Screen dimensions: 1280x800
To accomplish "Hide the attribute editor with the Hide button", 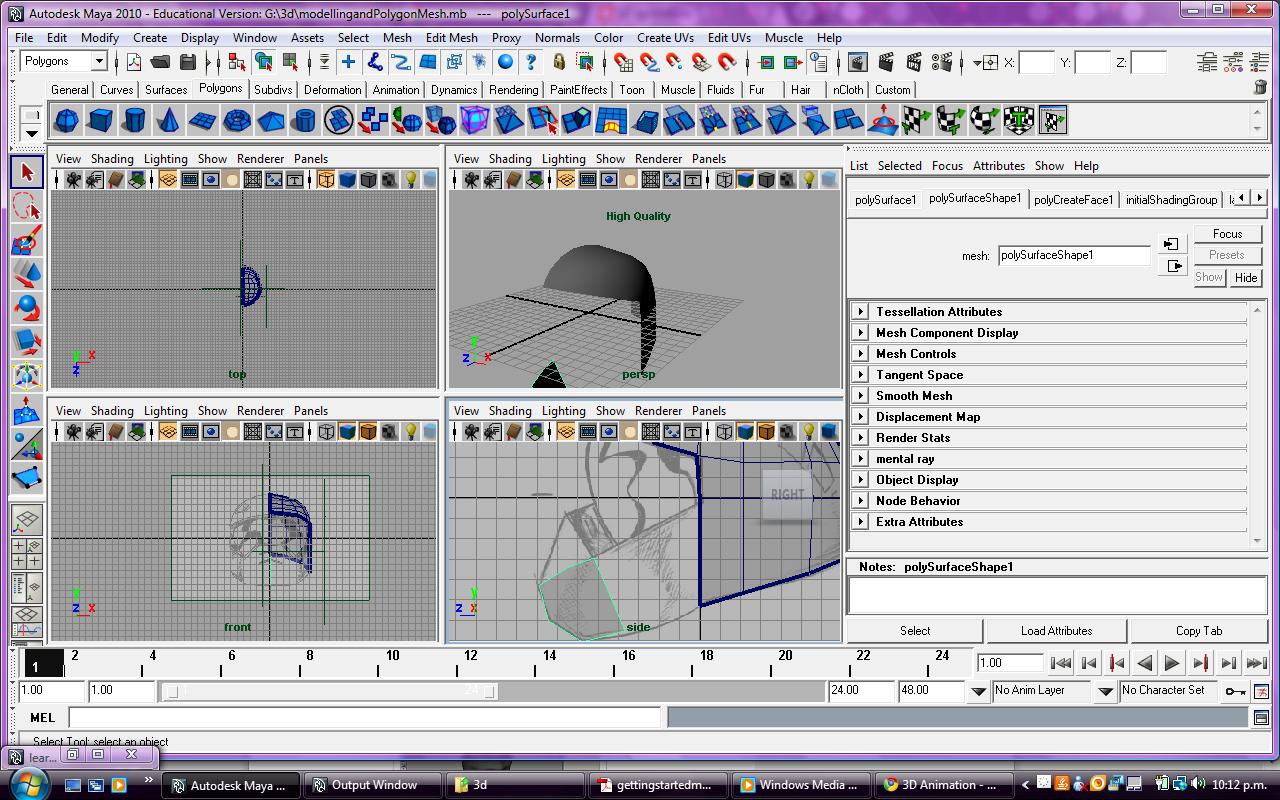I will 1245,277.
